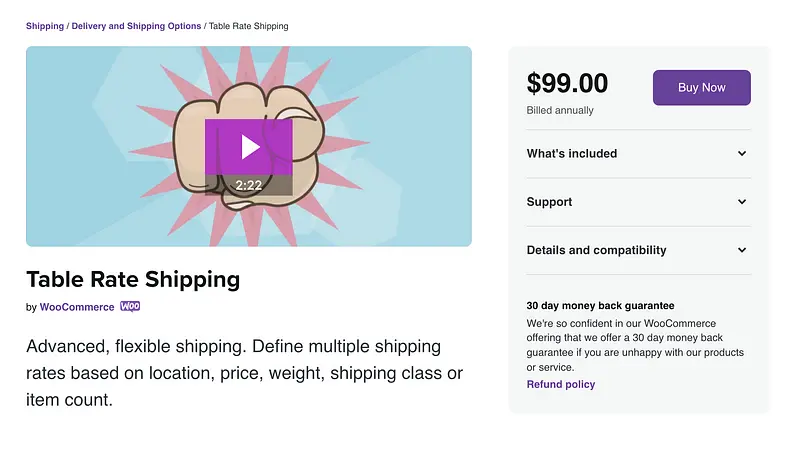Click the 30 day money back guarantee heading
The height and width of the screenshot is (454, 800).
(x=600, y=306)
